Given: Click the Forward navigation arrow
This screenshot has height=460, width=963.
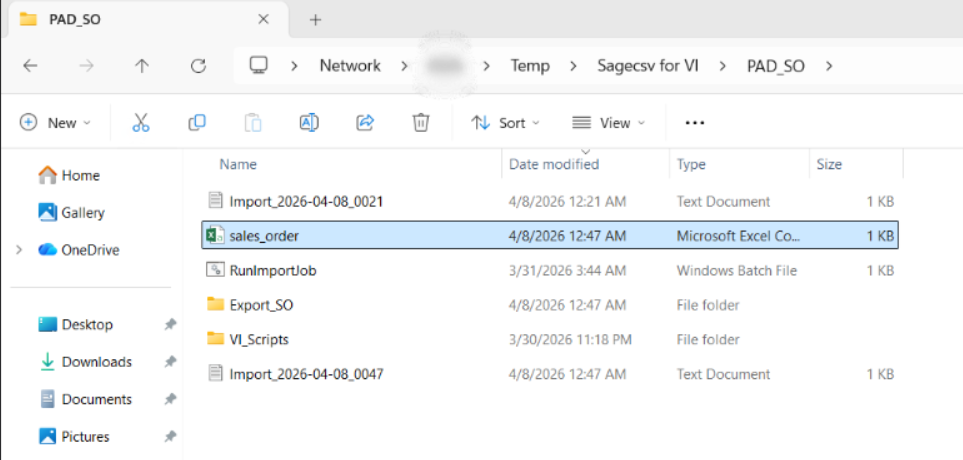Looking at the screenshot, I should (x=86, y=66).
